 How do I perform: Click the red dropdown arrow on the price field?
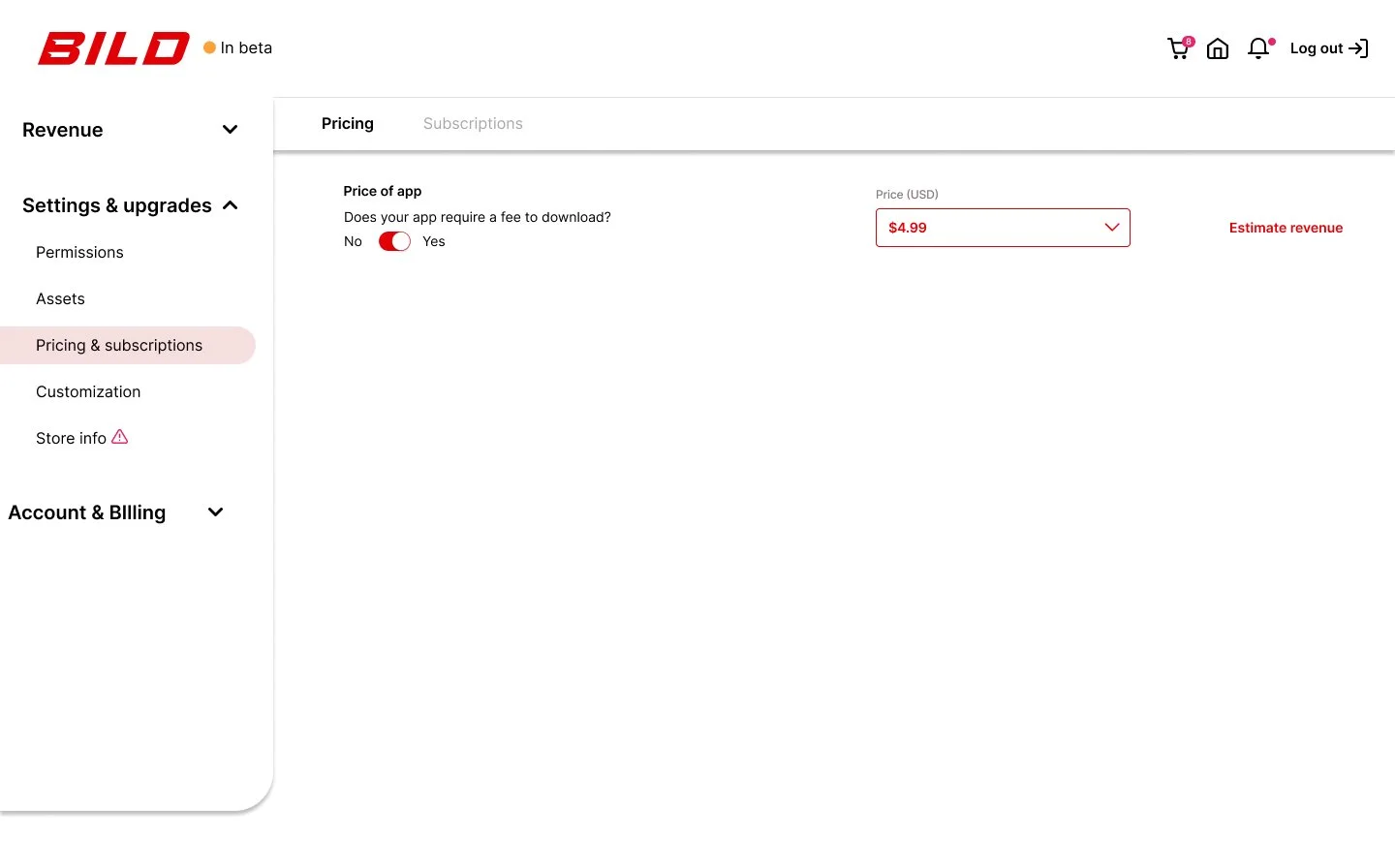click(1112, 228)
